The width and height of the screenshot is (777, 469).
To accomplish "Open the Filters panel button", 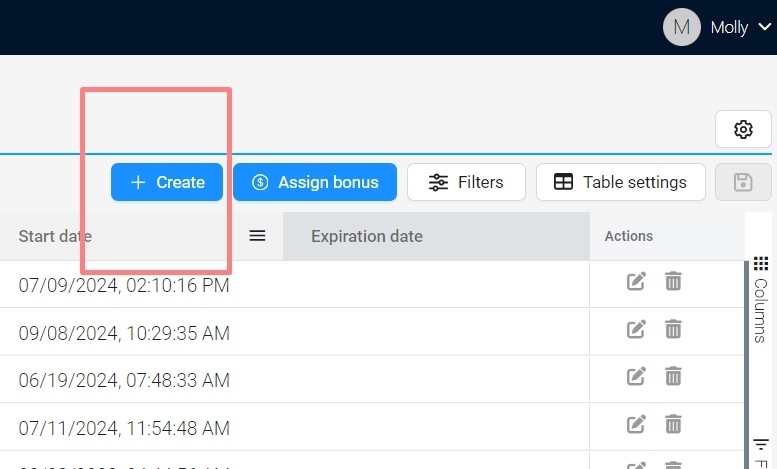I will click(466, 182).
